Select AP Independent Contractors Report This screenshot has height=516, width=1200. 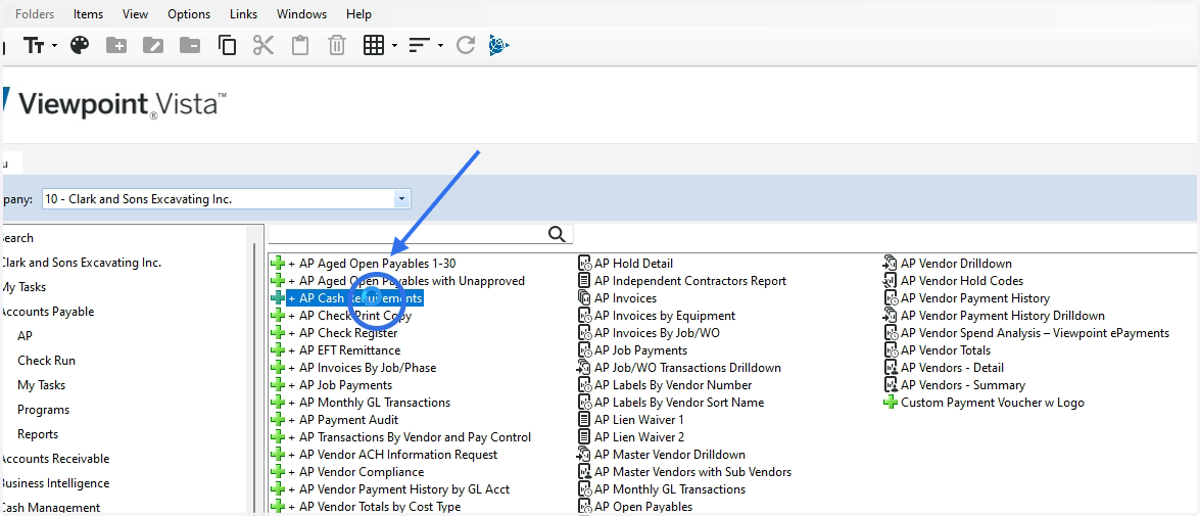pyautogui.click(x=690, y=281)
